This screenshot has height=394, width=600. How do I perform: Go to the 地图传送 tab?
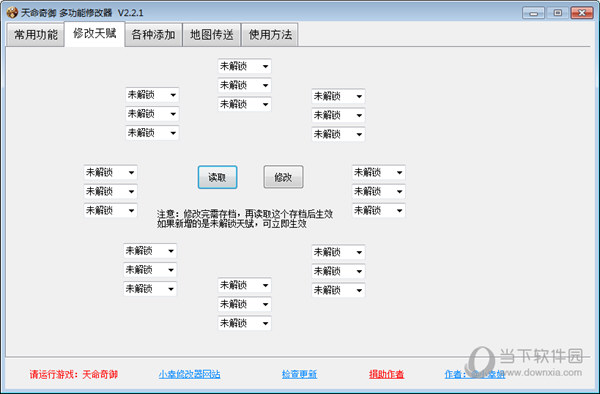(212, 35)
